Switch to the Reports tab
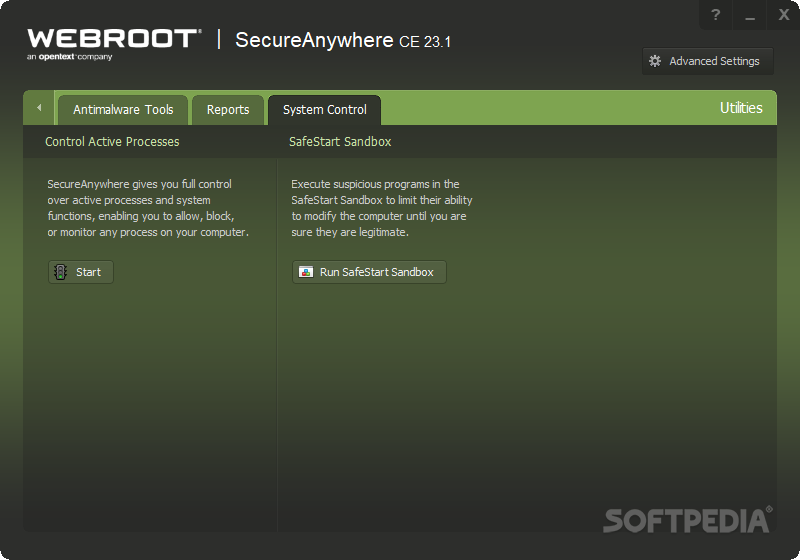 pyautogui.click(x=228, y=110)
